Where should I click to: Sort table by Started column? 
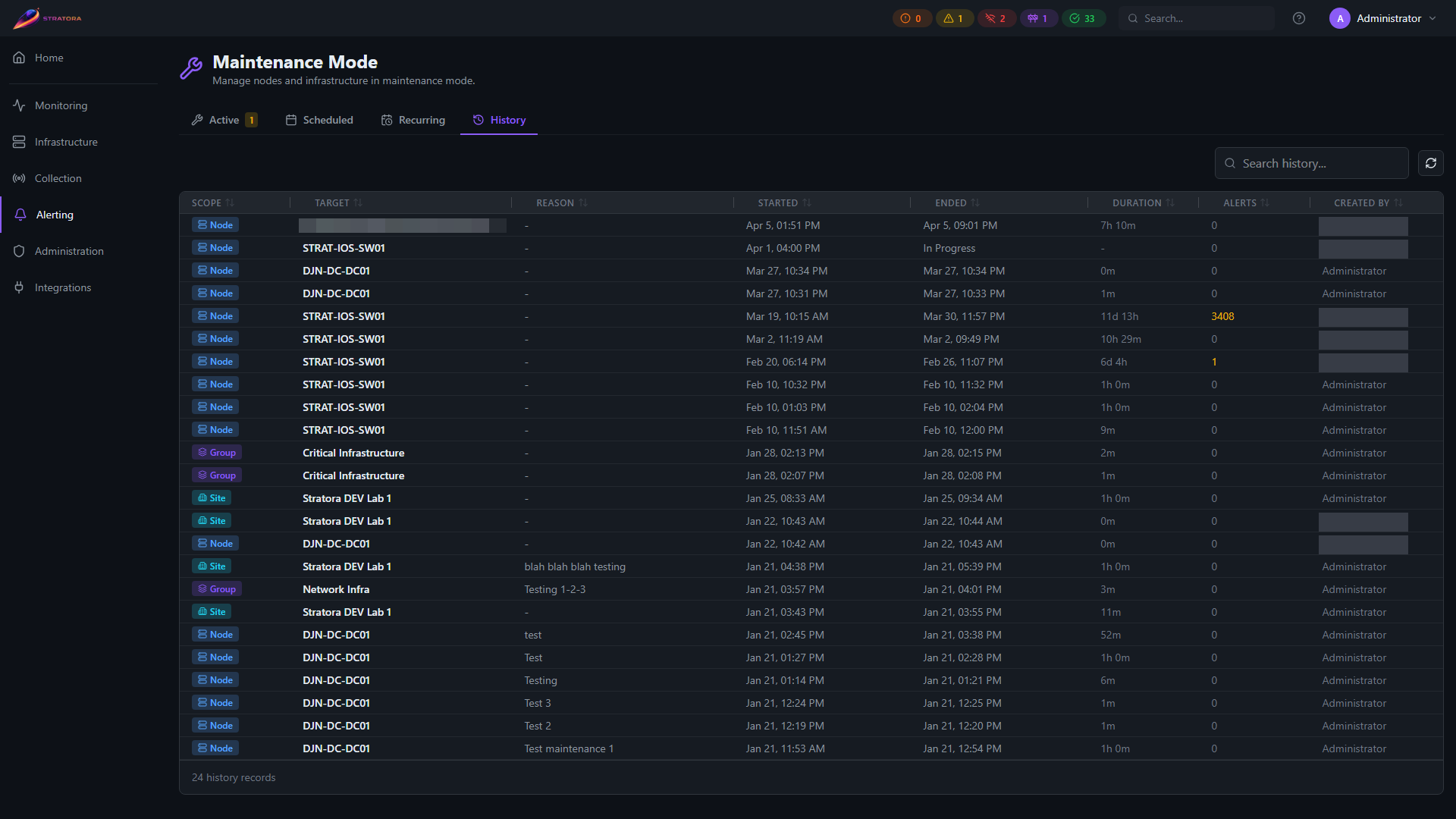coord(785,202)
